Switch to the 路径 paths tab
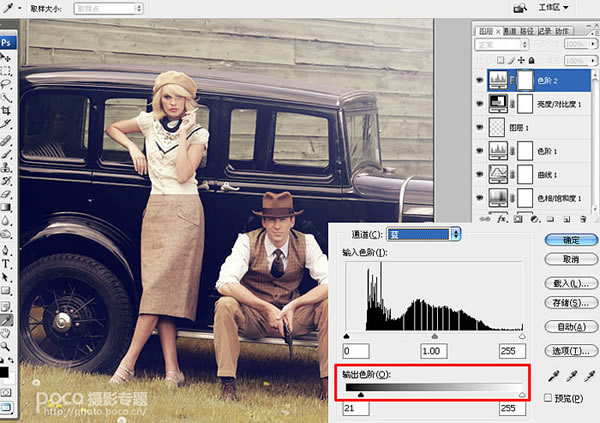Image resolution: width=600 pixels, height=423 pixels. coord(529,31)
